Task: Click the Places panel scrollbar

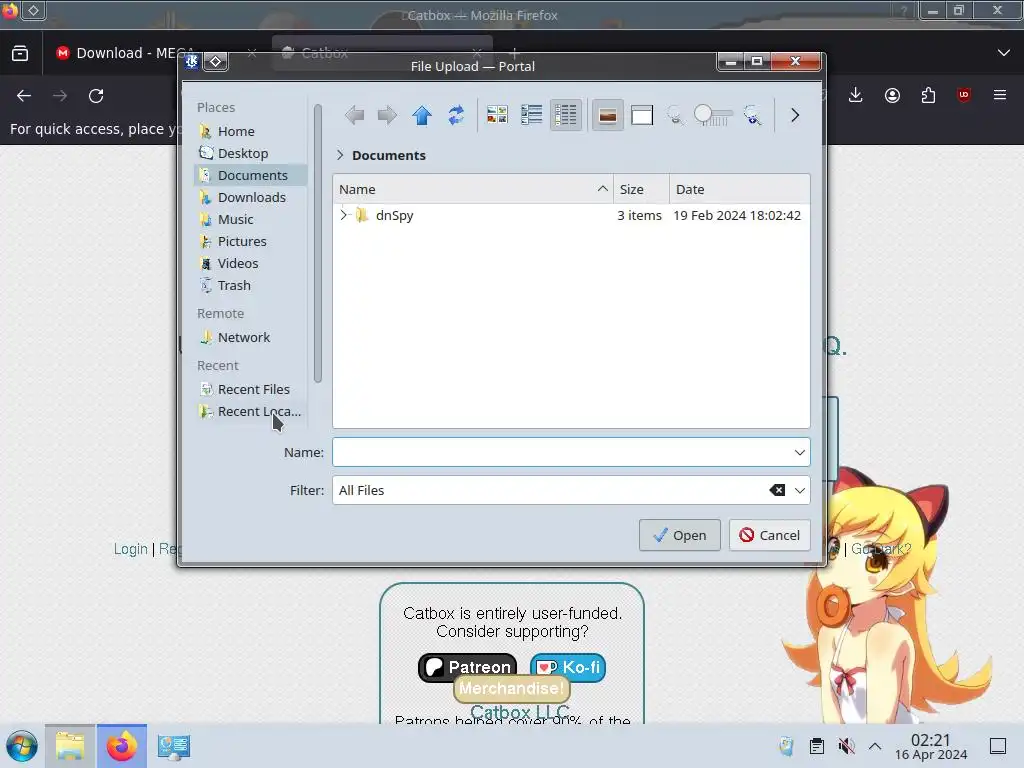Action: coord(318,243)
